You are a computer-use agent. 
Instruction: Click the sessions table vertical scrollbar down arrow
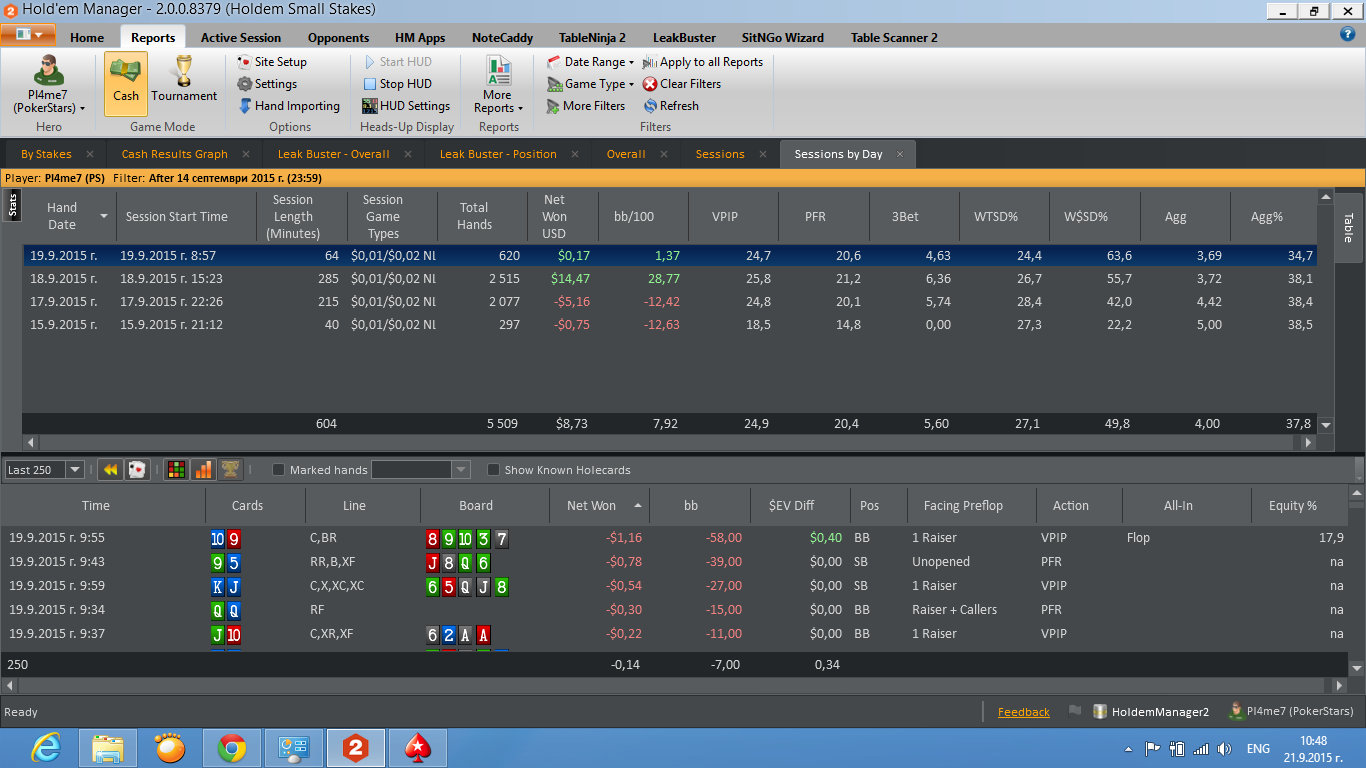tap(1326, 424)
